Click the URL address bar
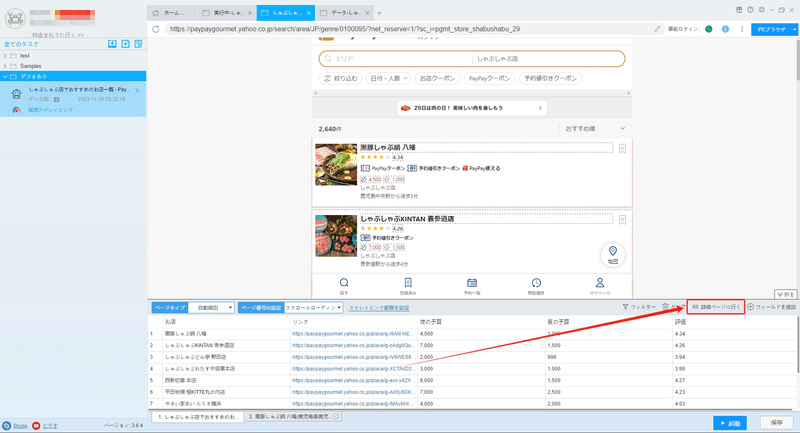Viewport: 800px width, 433px height. [x=408, y=29]
